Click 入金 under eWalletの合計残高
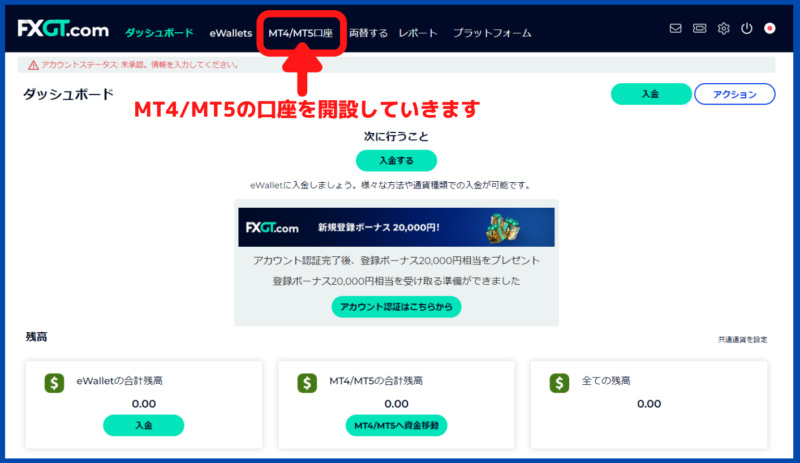 pos(143,425)
